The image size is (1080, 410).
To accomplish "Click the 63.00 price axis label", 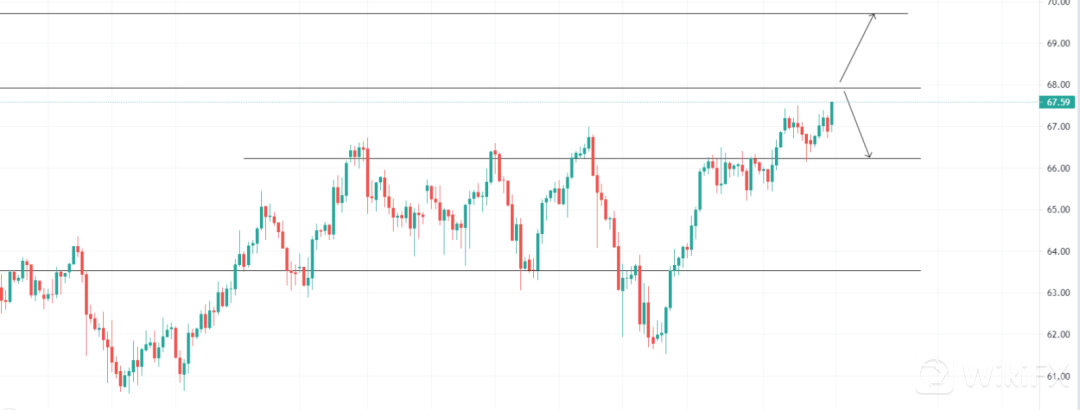I will [1060, 293].
